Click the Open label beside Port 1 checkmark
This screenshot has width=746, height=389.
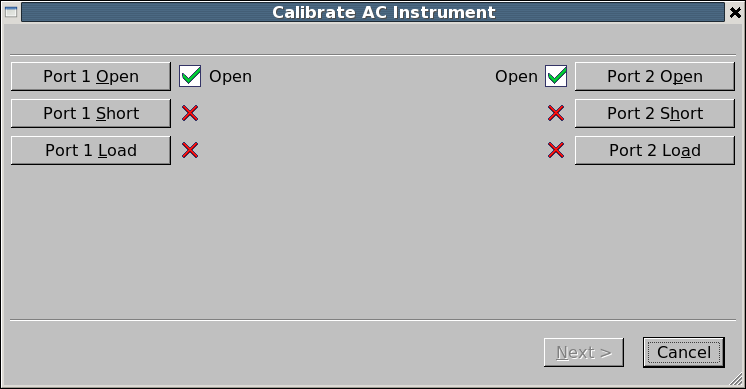230,77
